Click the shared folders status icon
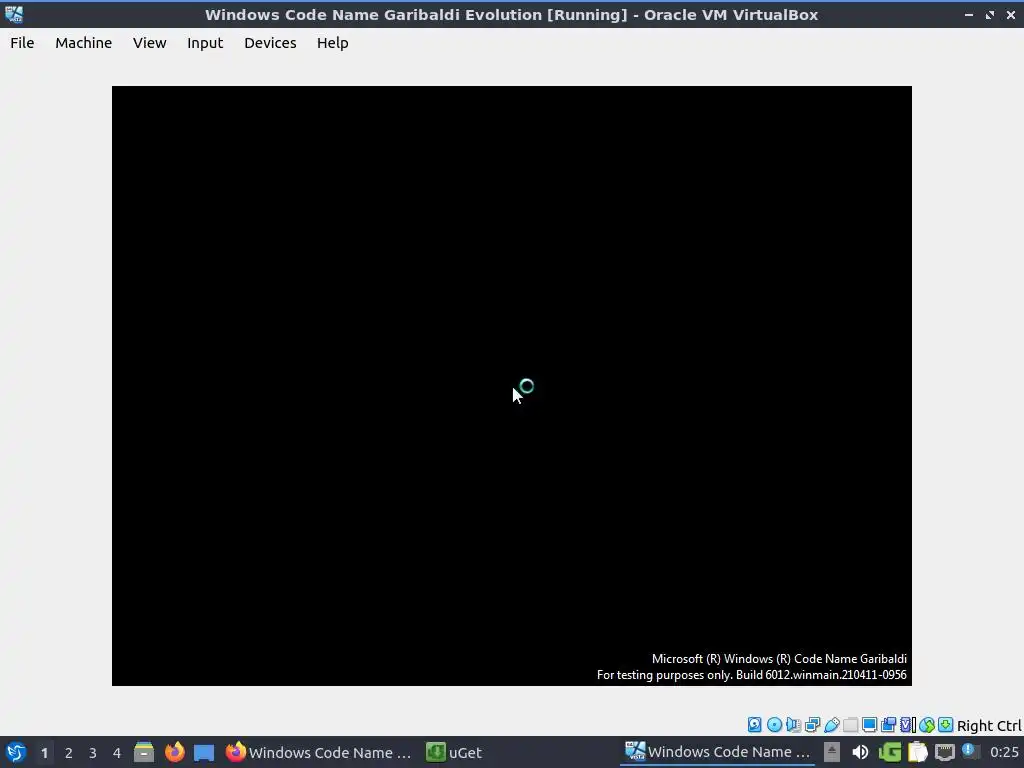The width and height of the screenshot is (1024, 768). click(x=850, y=725)
